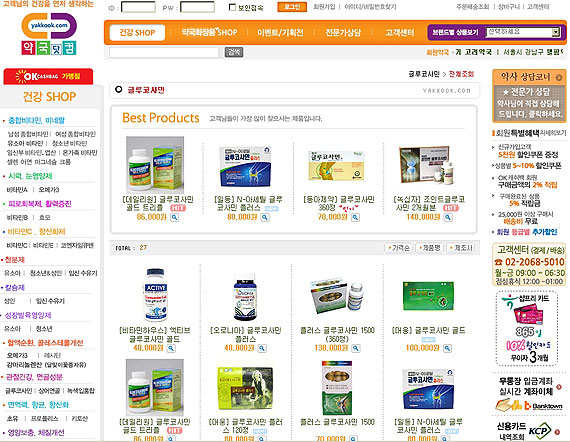Switch to the 건강 SHOP tab

click(x=137, y=33)
